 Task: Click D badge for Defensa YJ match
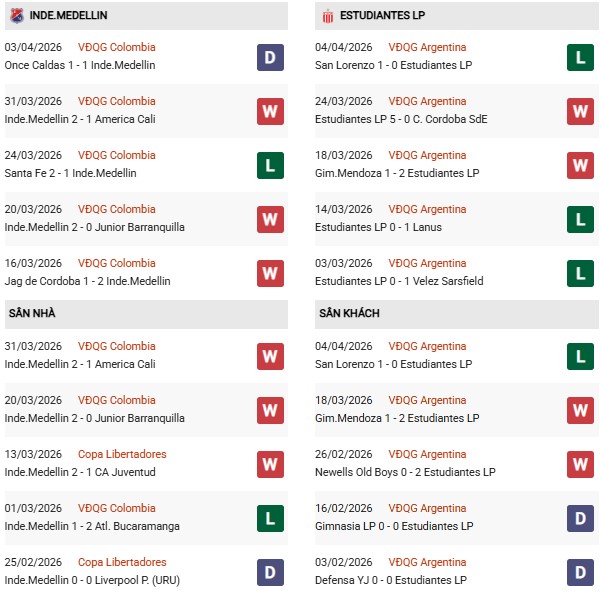coord(581,572)
